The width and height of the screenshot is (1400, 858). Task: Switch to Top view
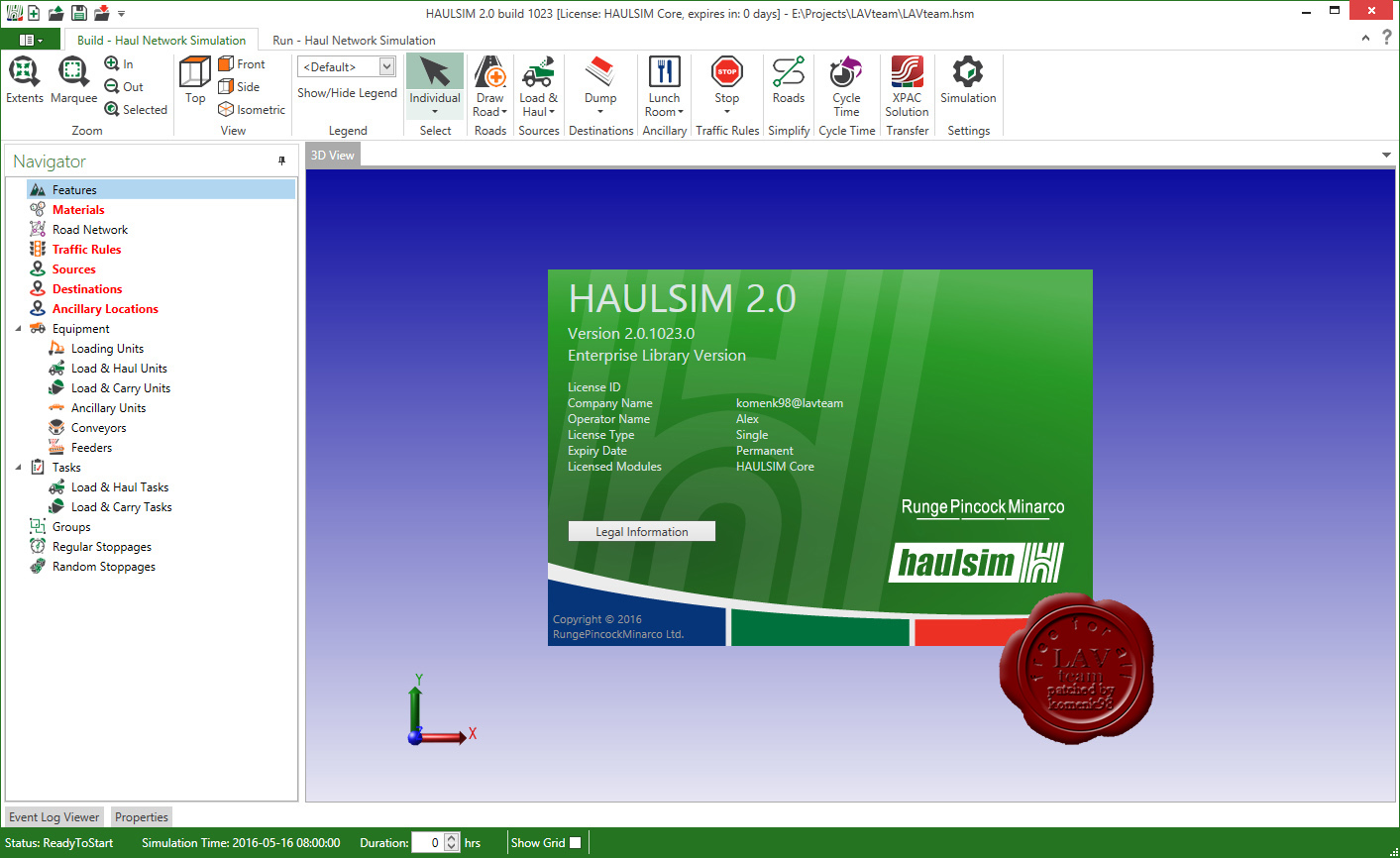point(195,80)
